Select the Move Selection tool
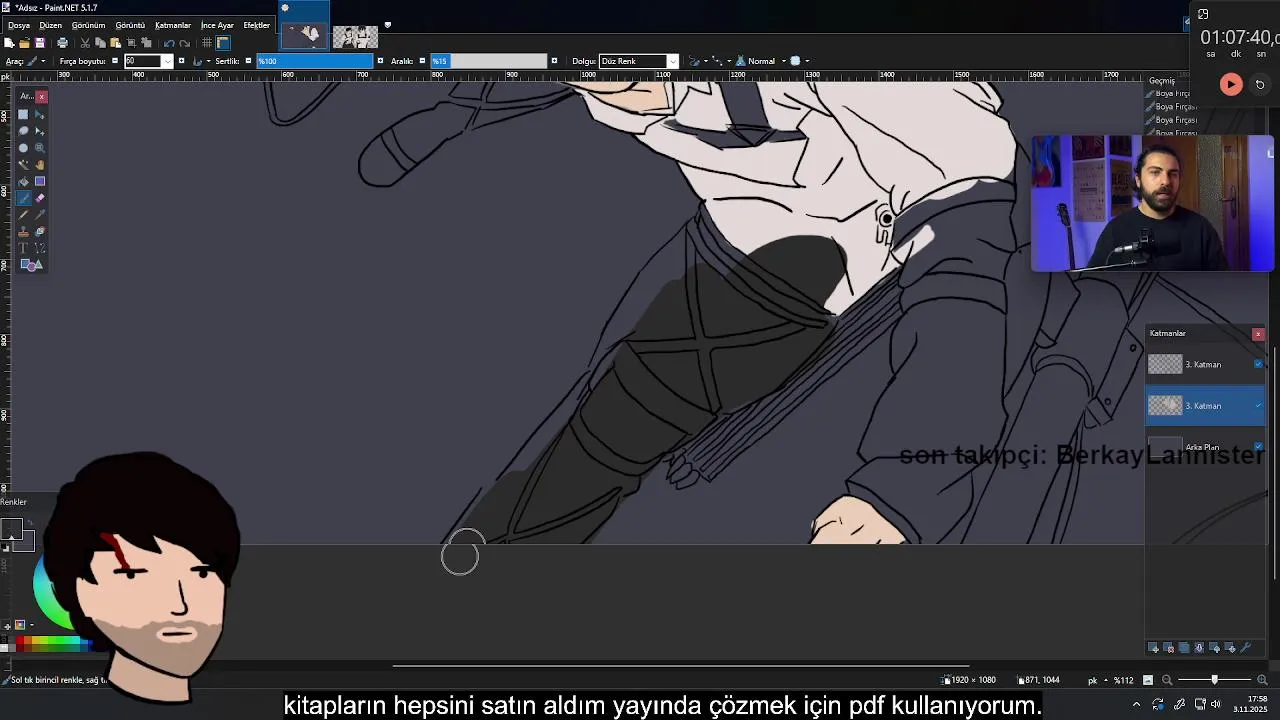 [40, 131]
